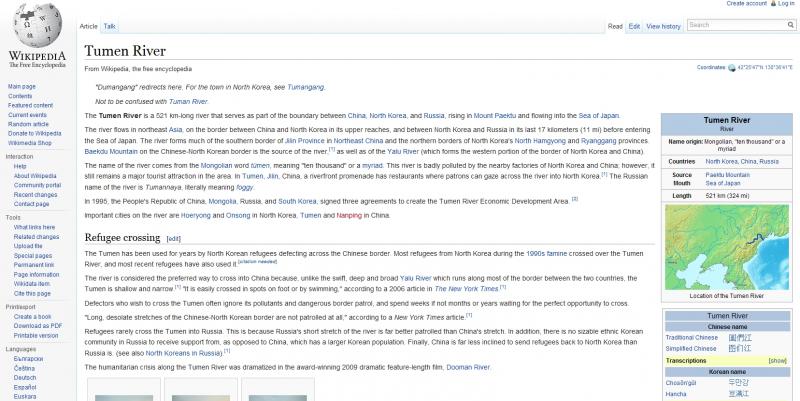Image resolution: width=800 pixels, height=401 pixels.
Task: Switch to the Talk tab
Action: (x=109, y=26)
